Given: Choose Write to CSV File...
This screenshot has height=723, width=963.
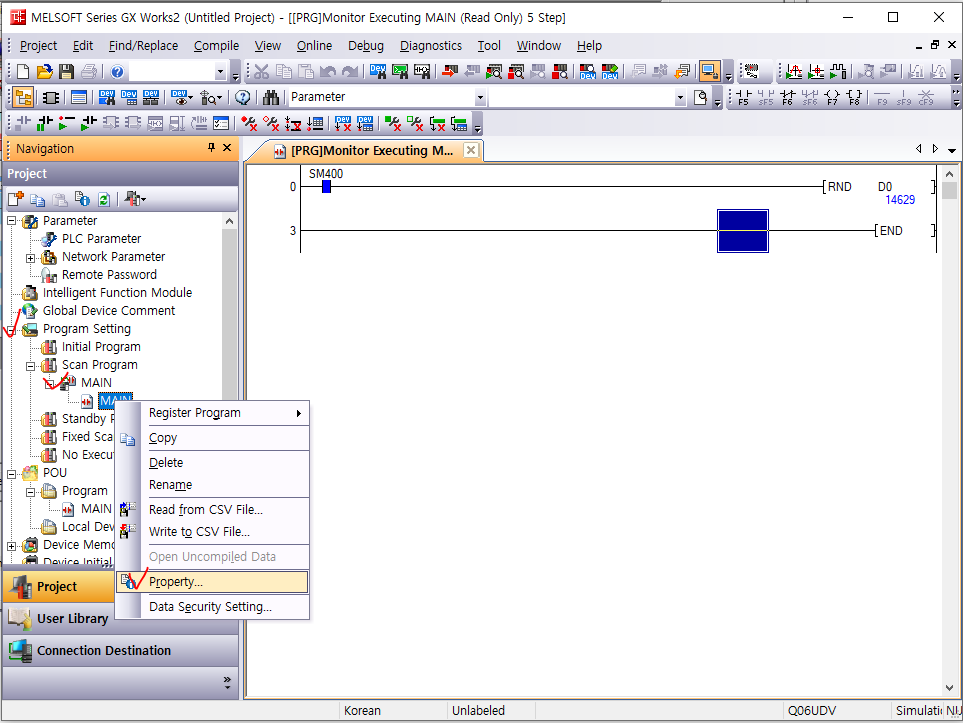Looking at the screenshot, I should click(212, 532).
